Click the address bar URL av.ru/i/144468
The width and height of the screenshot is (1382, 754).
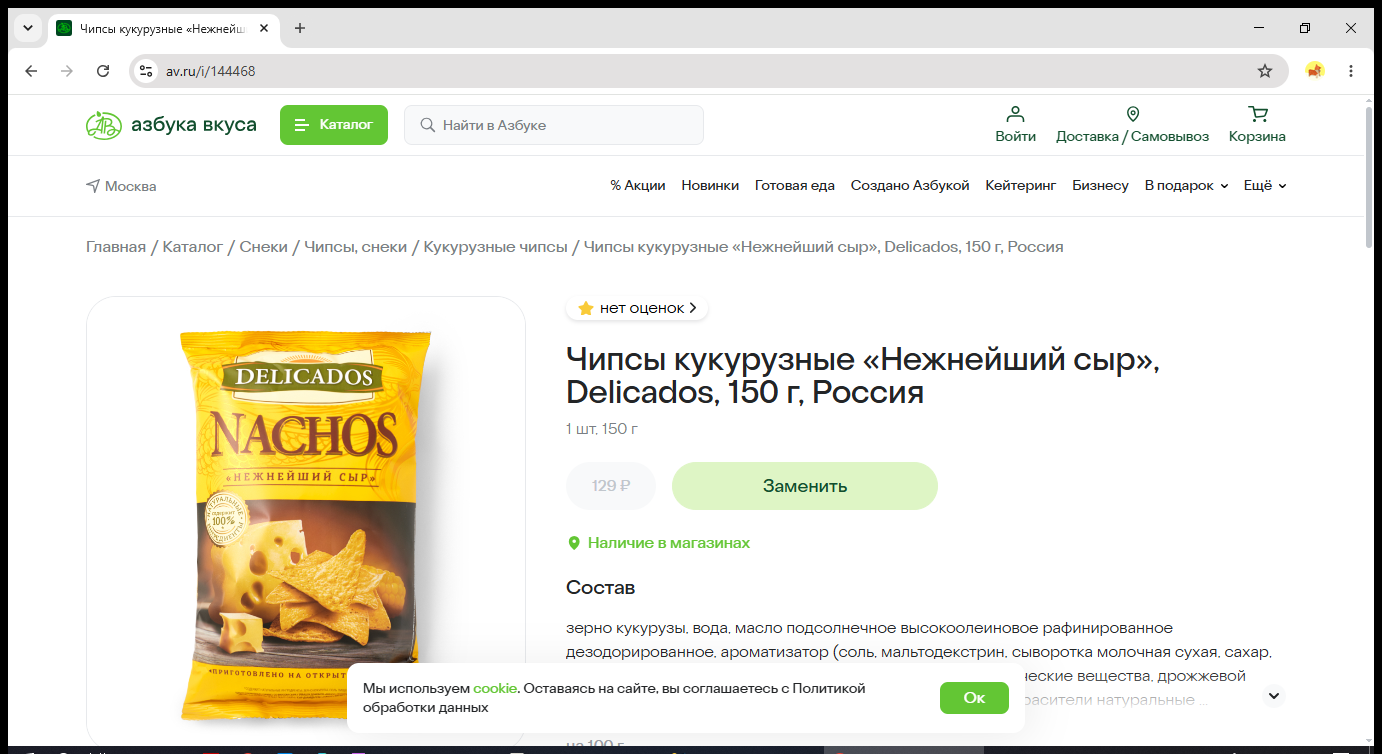click(x=210, y=71)
